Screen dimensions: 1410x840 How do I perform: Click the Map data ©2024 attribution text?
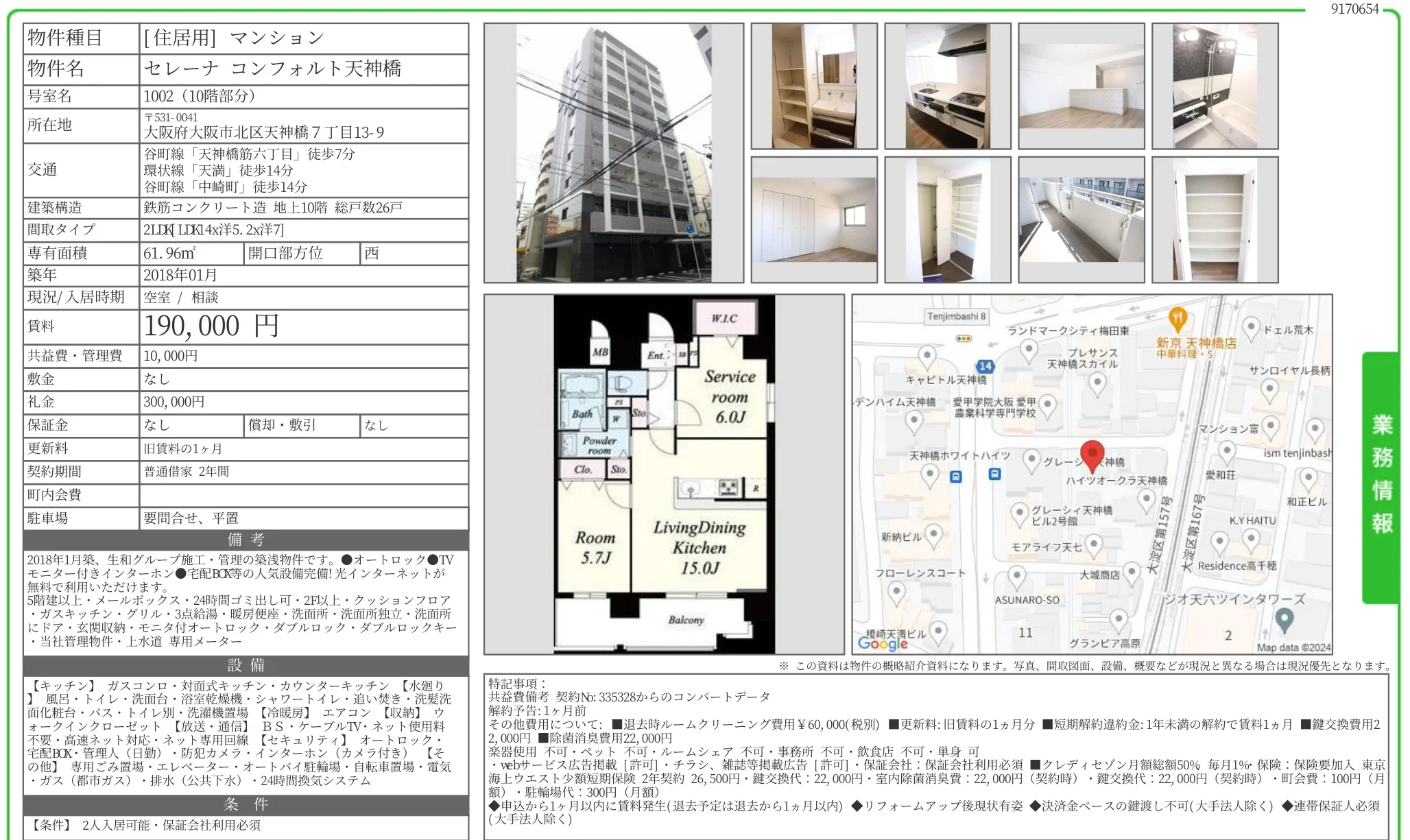[x=1293, y=647]
